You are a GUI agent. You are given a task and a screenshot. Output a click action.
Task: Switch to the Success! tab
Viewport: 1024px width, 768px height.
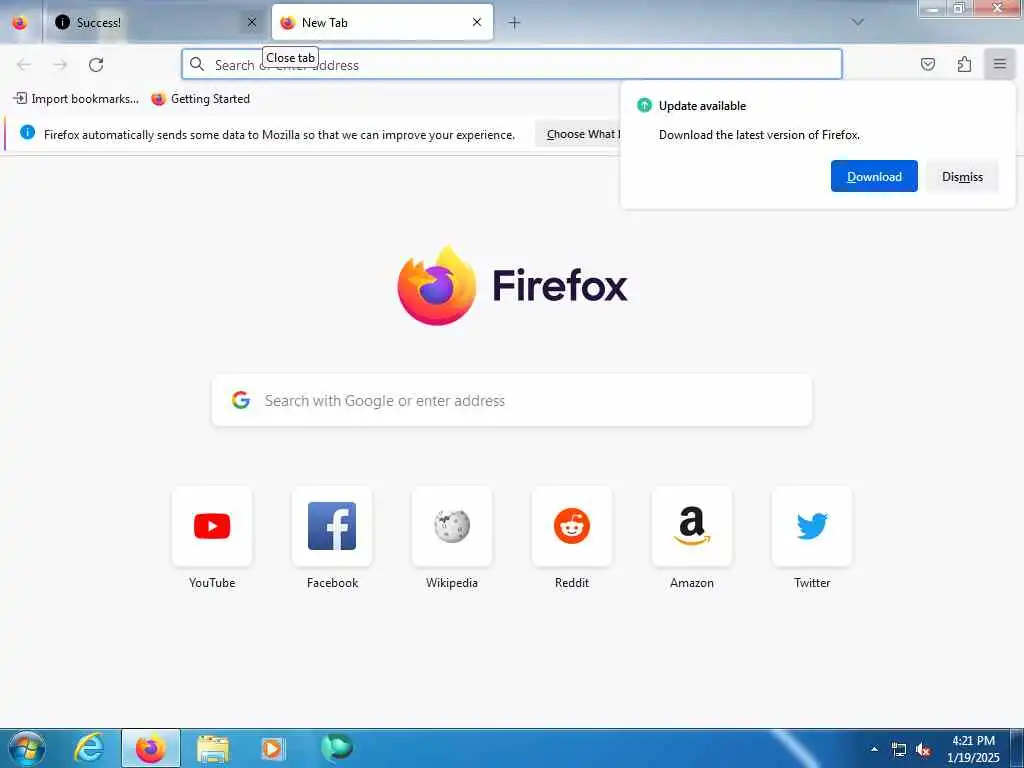155,22
